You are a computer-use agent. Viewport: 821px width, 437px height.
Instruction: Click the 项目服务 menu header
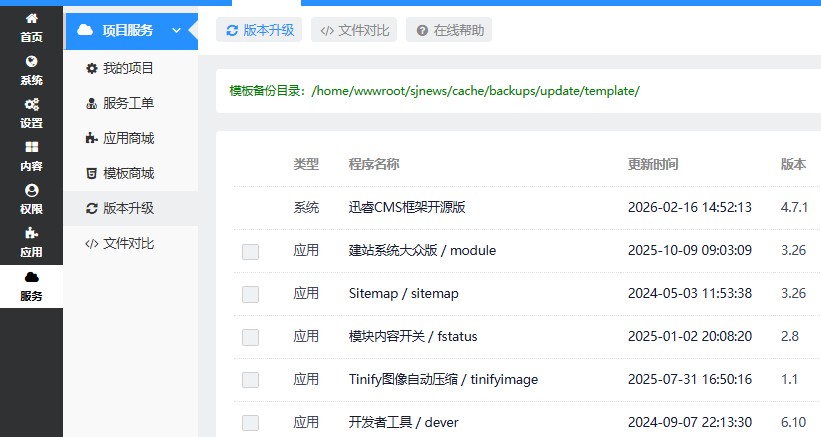click(x=131, y=30)
